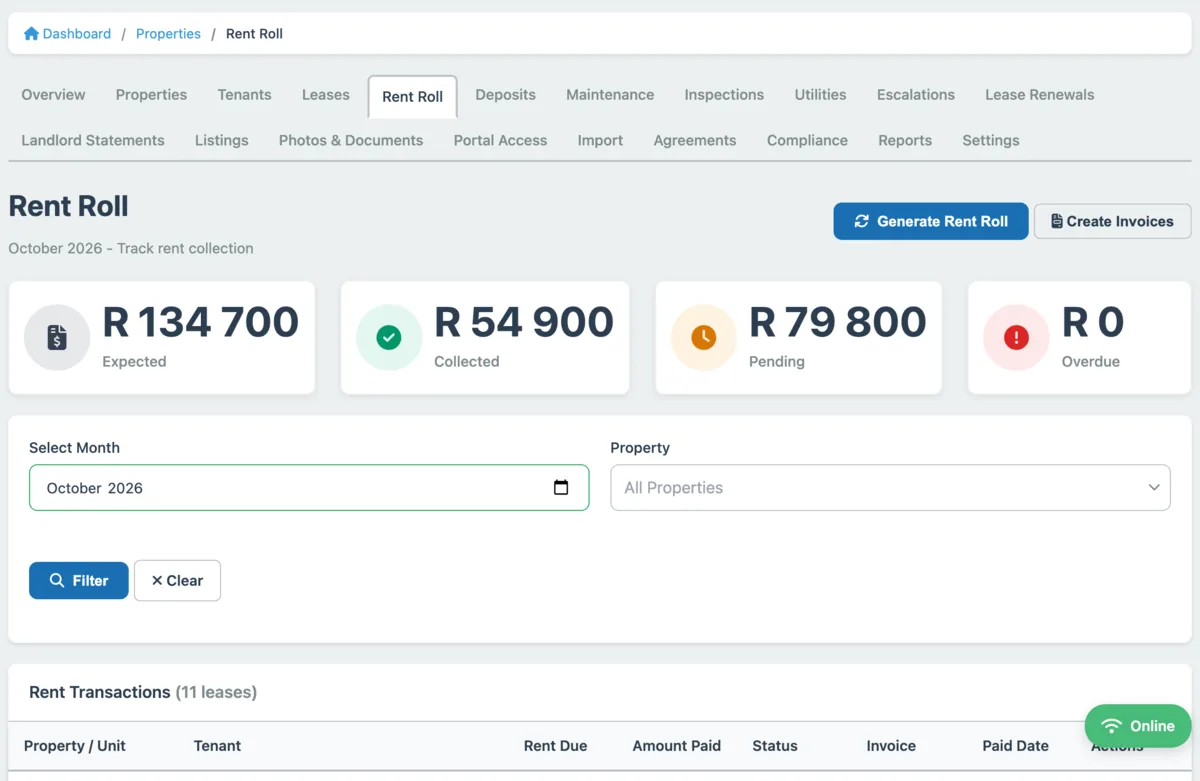The image size is (1200, 781).
Task: Go to the Import tab
Action: [x=600, y=141]
